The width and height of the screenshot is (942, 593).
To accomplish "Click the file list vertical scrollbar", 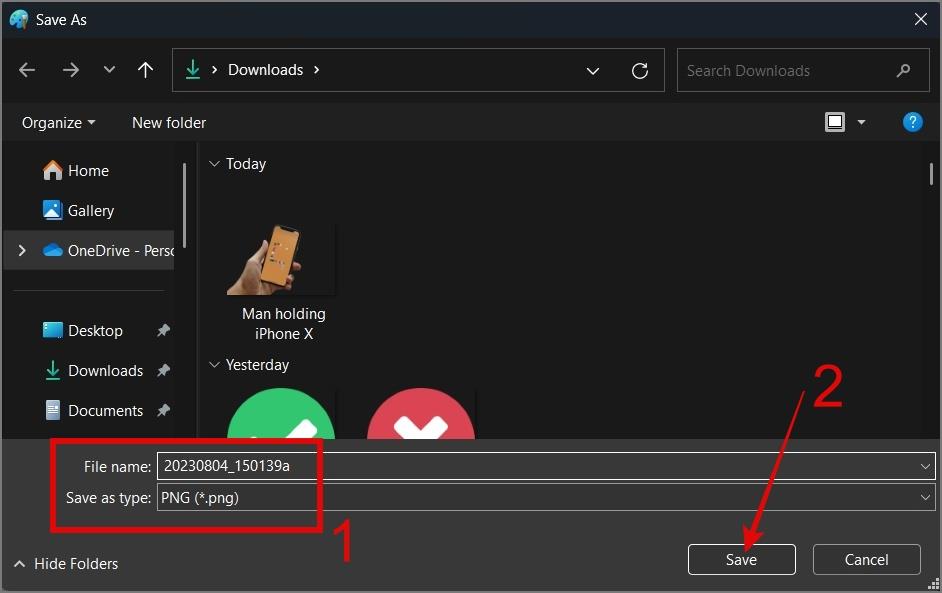I will (931, 174).
